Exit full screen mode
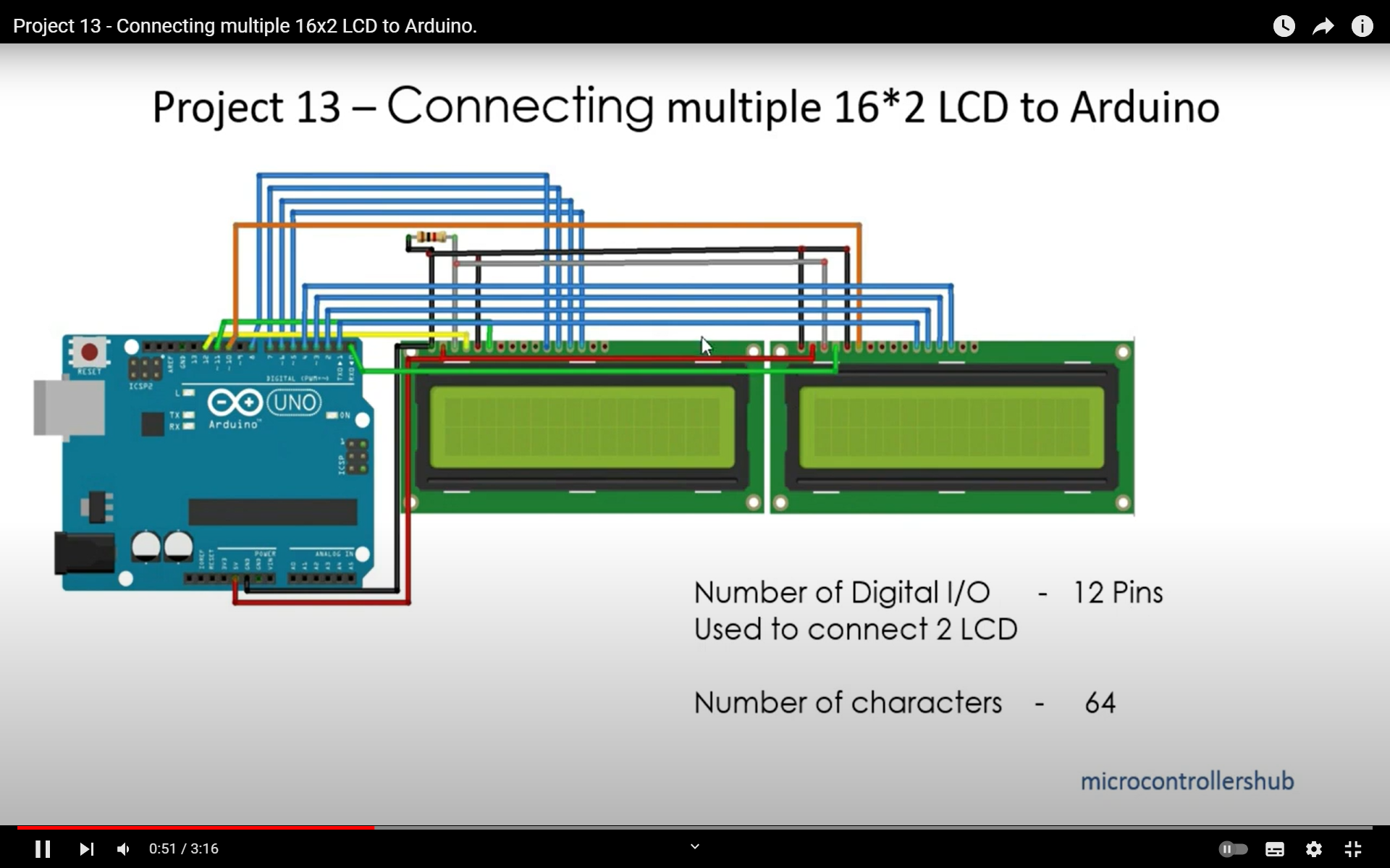This screenshot has height=868, width=1390. pyautogui.click(x=1352, y=848)
